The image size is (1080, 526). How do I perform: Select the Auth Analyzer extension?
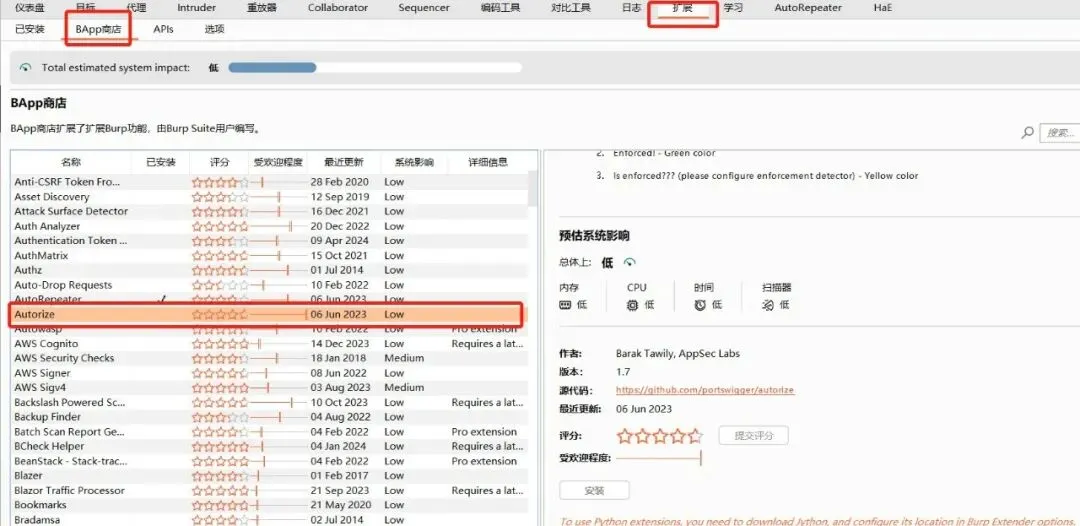pos(268,226)
